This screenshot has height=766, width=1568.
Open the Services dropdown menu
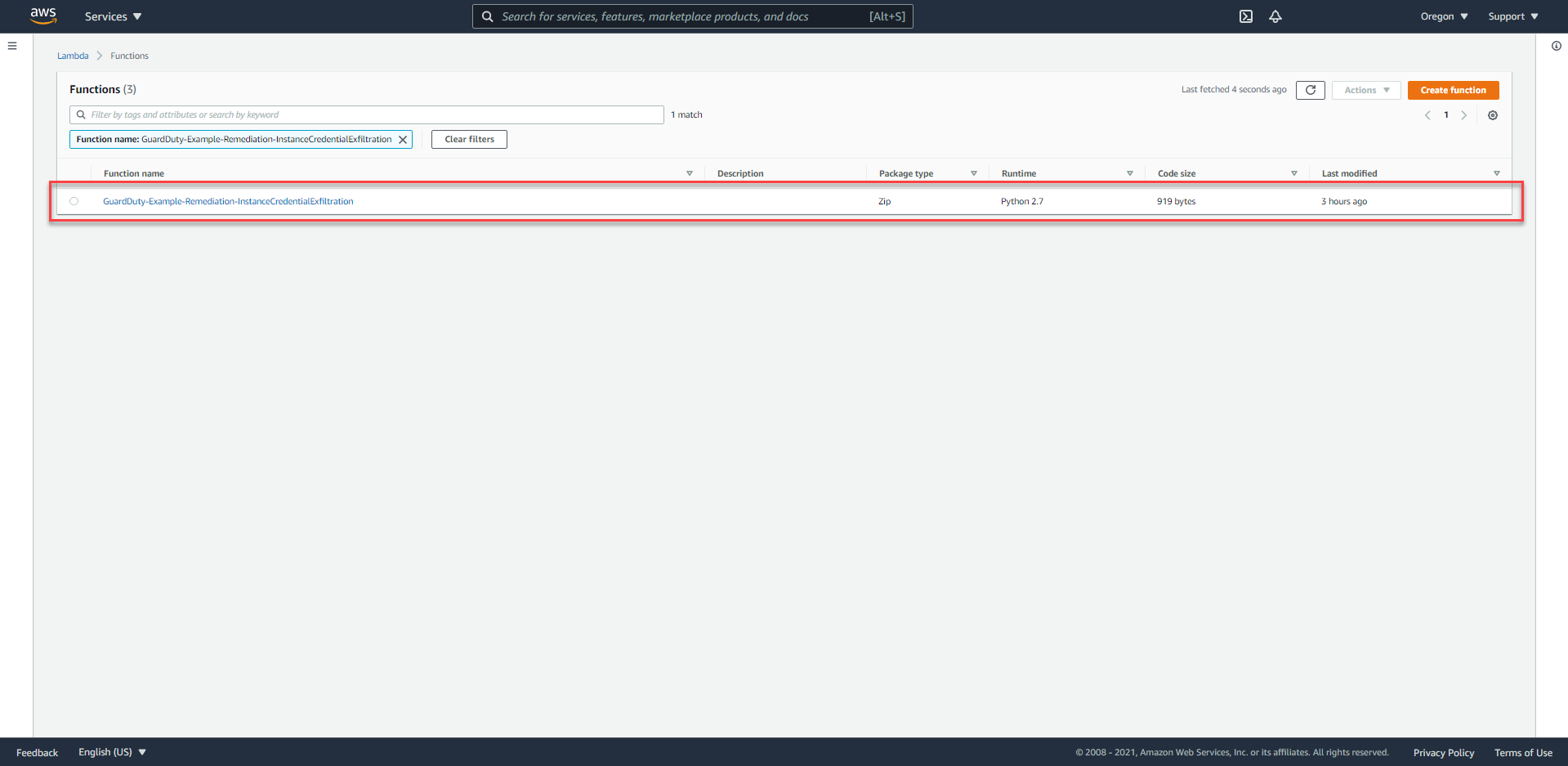pyautogui.click(x=113, y=16)
